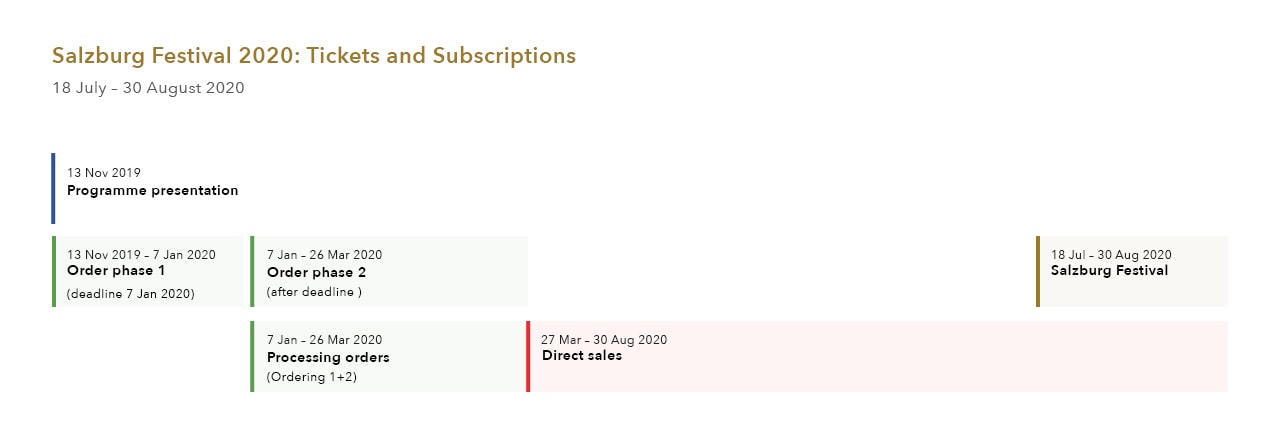This screenshot has width=1280, height=445.
Task: Select the green bar beside Processing orders
Action: pyautogui.click(x=252, y=356)
